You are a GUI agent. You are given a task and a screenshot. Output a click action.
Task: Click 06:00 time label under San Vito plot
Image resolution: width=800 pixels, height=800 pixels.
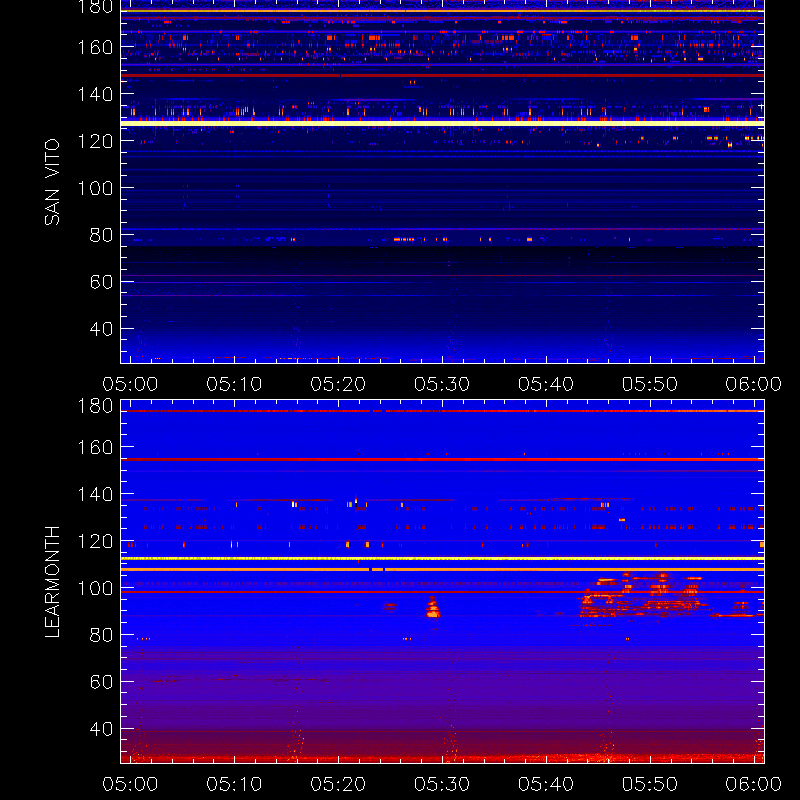click(x=754, y=384)
